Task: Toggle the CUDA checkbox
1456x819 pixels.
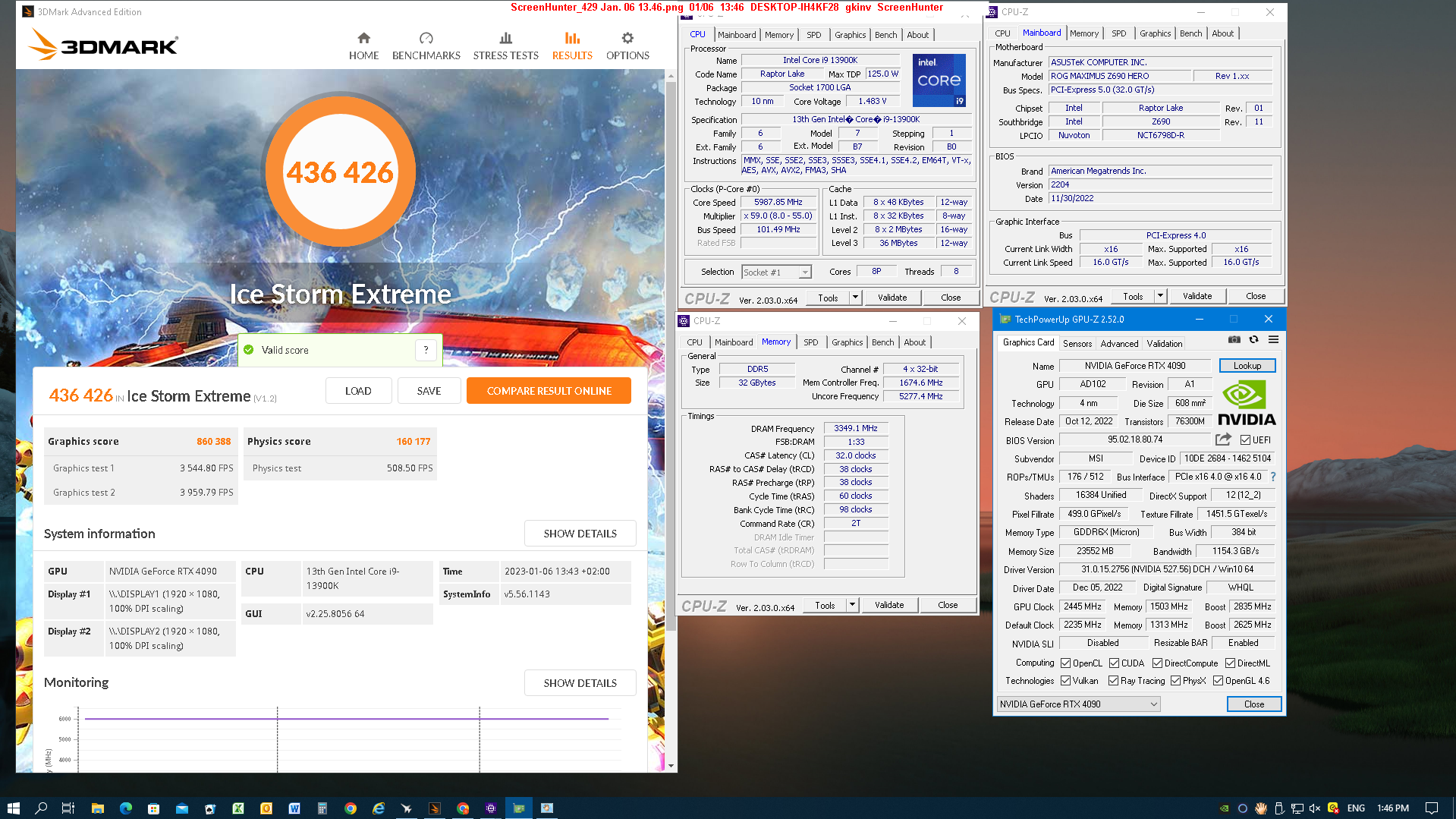Action: (x=1114, y=663)
